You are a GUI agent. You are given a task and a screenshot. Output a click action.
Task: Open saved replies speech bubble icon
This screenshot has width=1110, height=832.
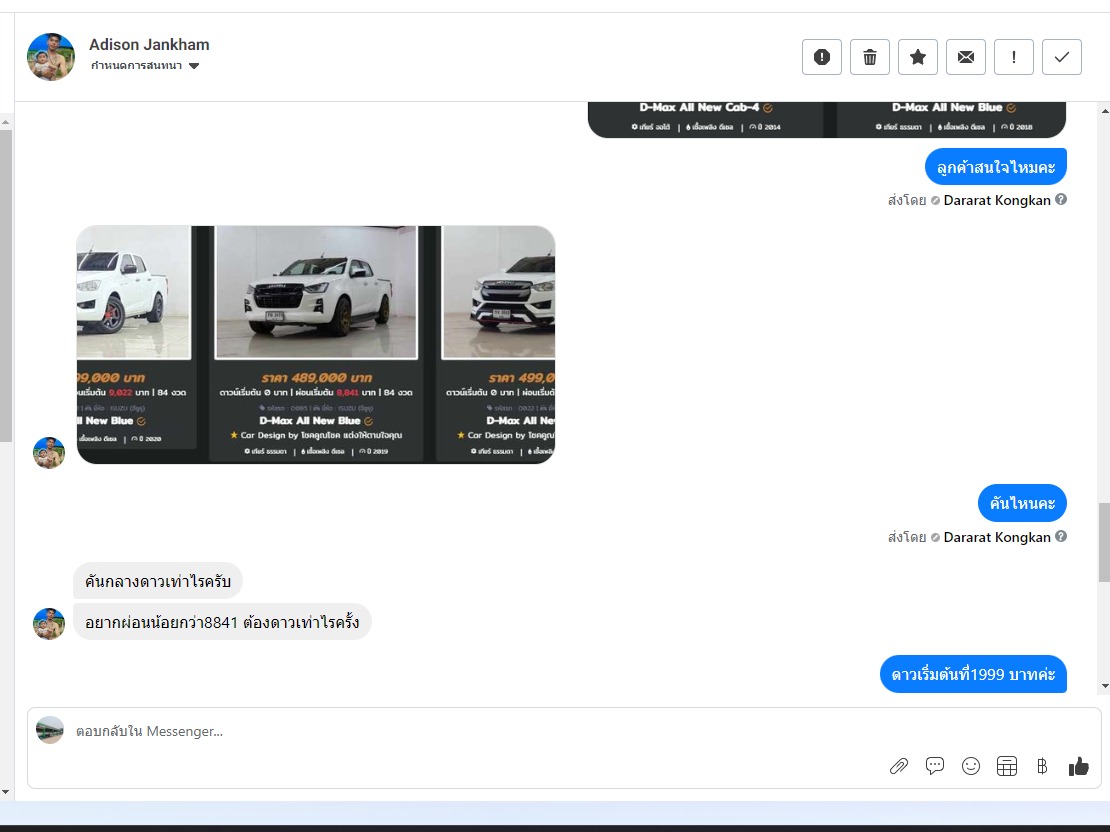click(x=934, y=766)
